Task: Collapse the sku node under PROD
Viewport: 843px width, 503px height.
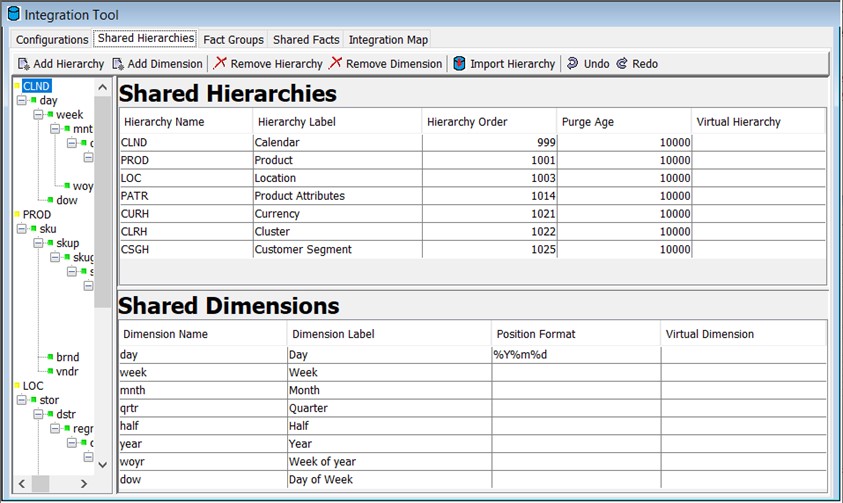Action: point(22,229)
